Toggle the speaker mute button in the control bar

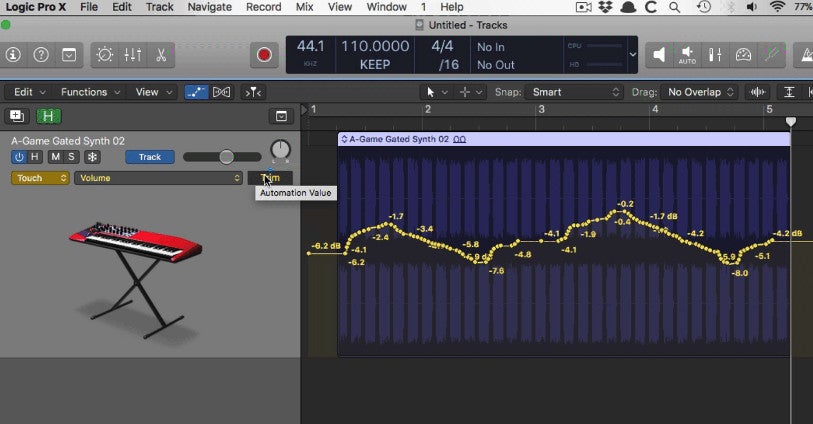point(658,54)
